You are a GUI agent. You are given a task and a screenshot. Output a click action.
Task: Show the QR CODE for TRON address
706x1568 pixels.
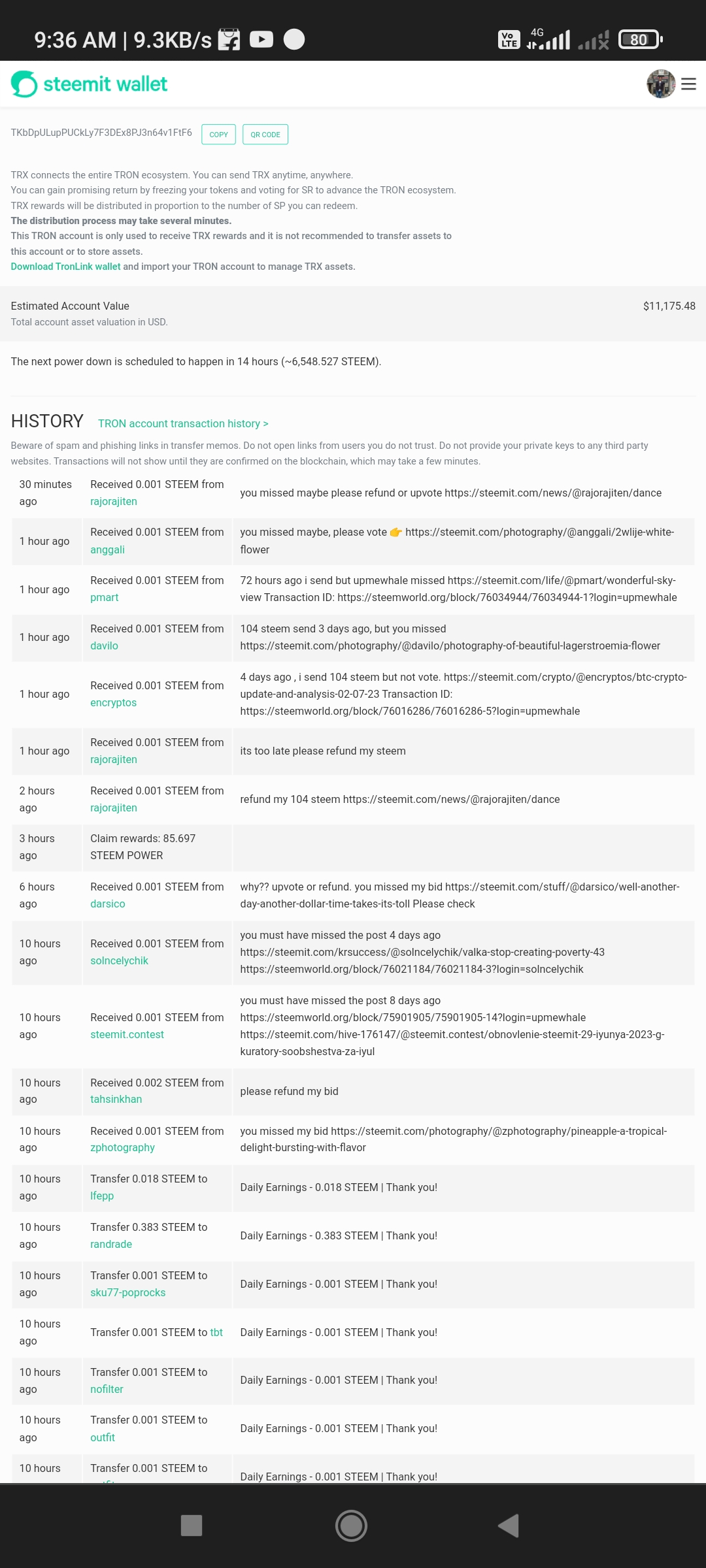pyautogui.click(x=265, y=135)
